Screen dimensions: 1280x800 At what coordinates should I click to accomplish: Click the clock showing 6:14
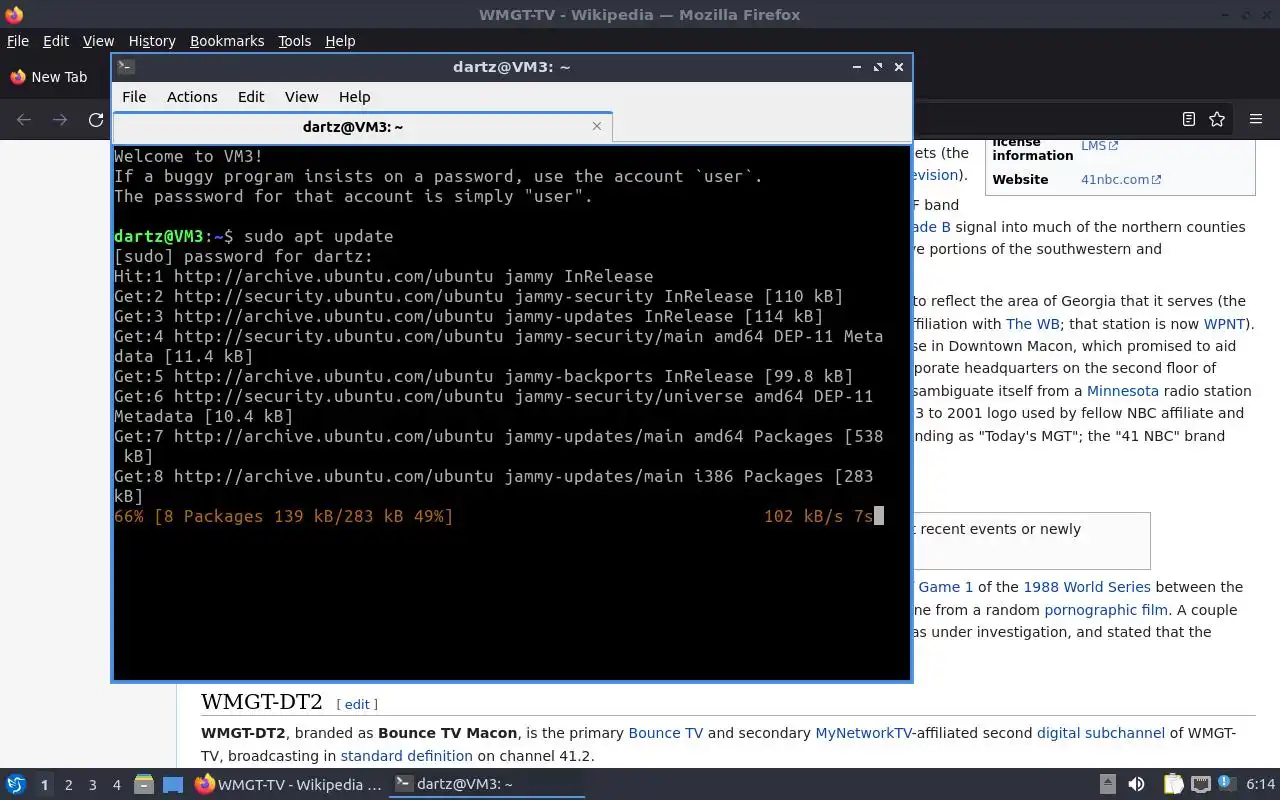1261,785
